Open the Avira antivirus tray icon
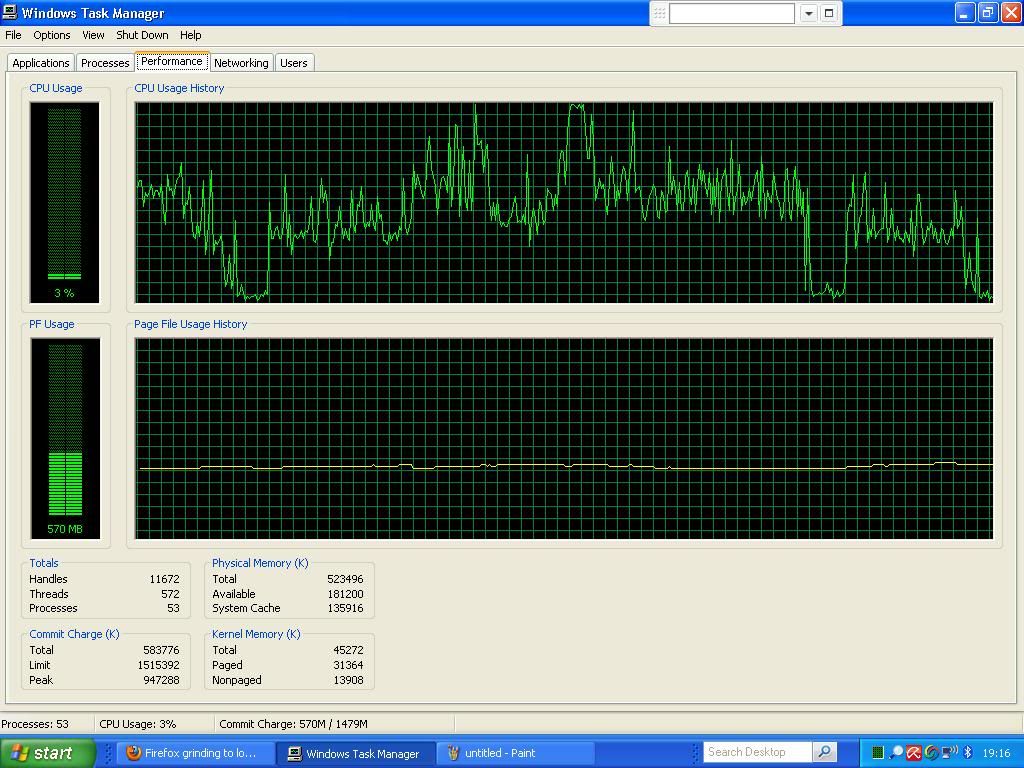1024x768 pixels. pos(913,753)
